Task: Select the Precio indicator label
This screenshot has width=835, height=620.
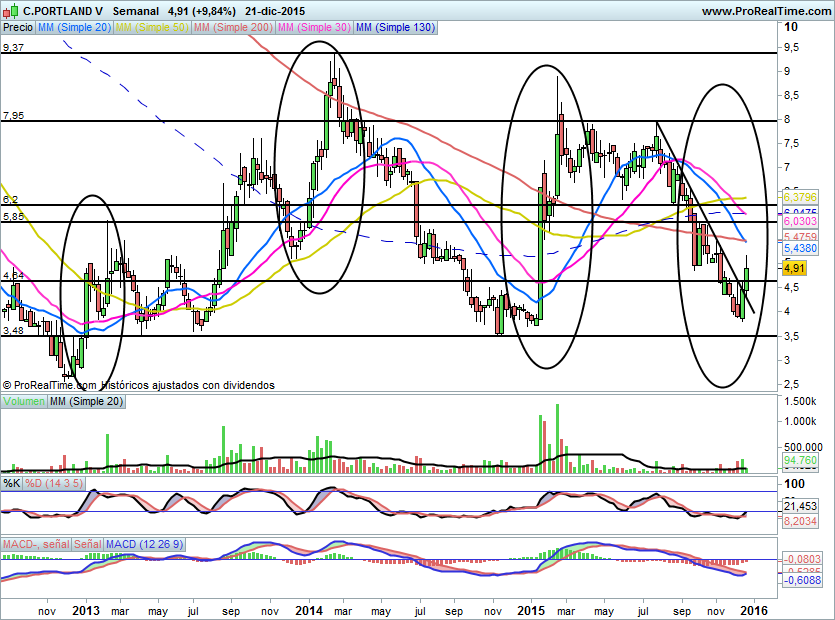Action: click(18, 28)
